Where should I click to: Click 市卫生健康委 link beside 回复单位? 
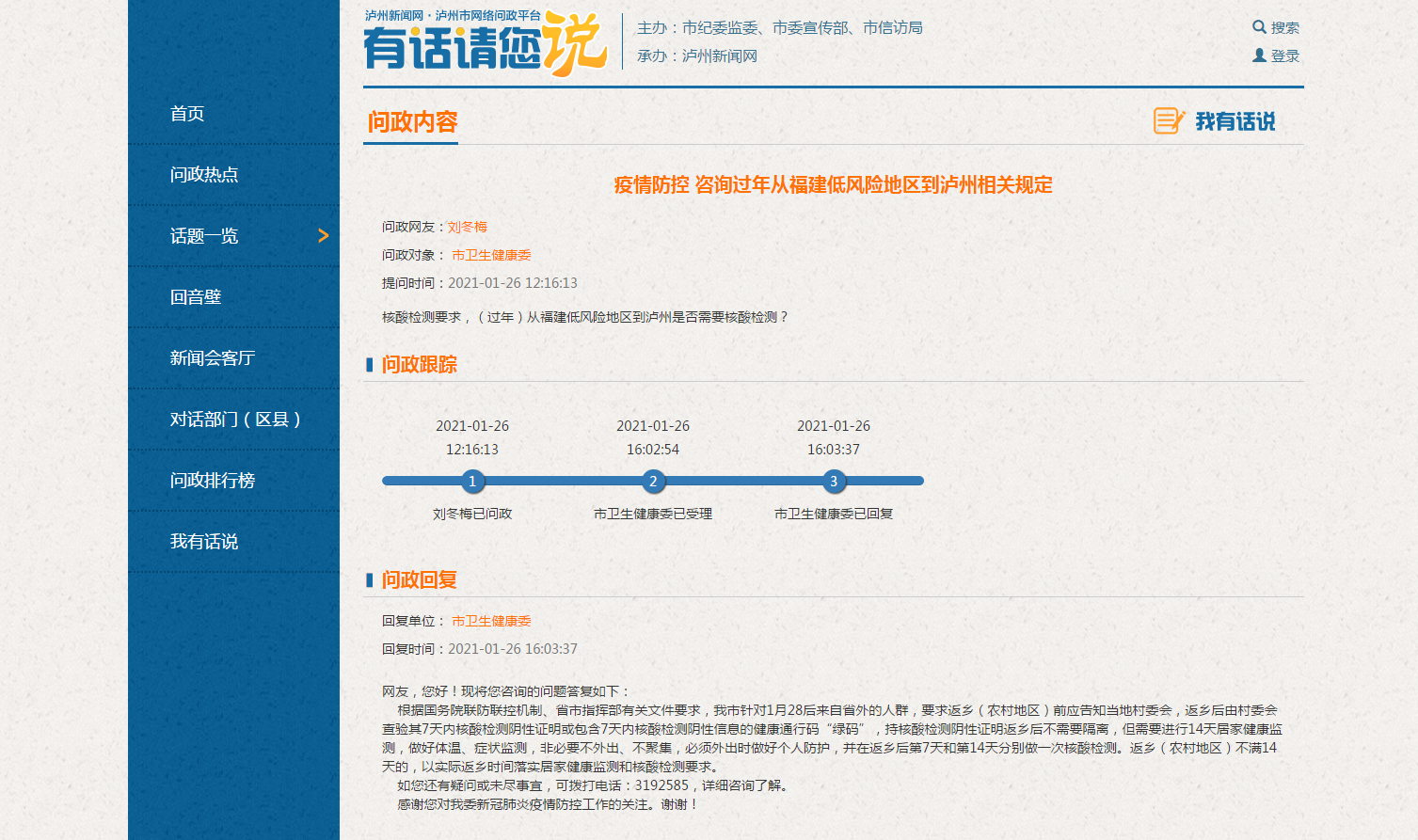pos(491,621)
